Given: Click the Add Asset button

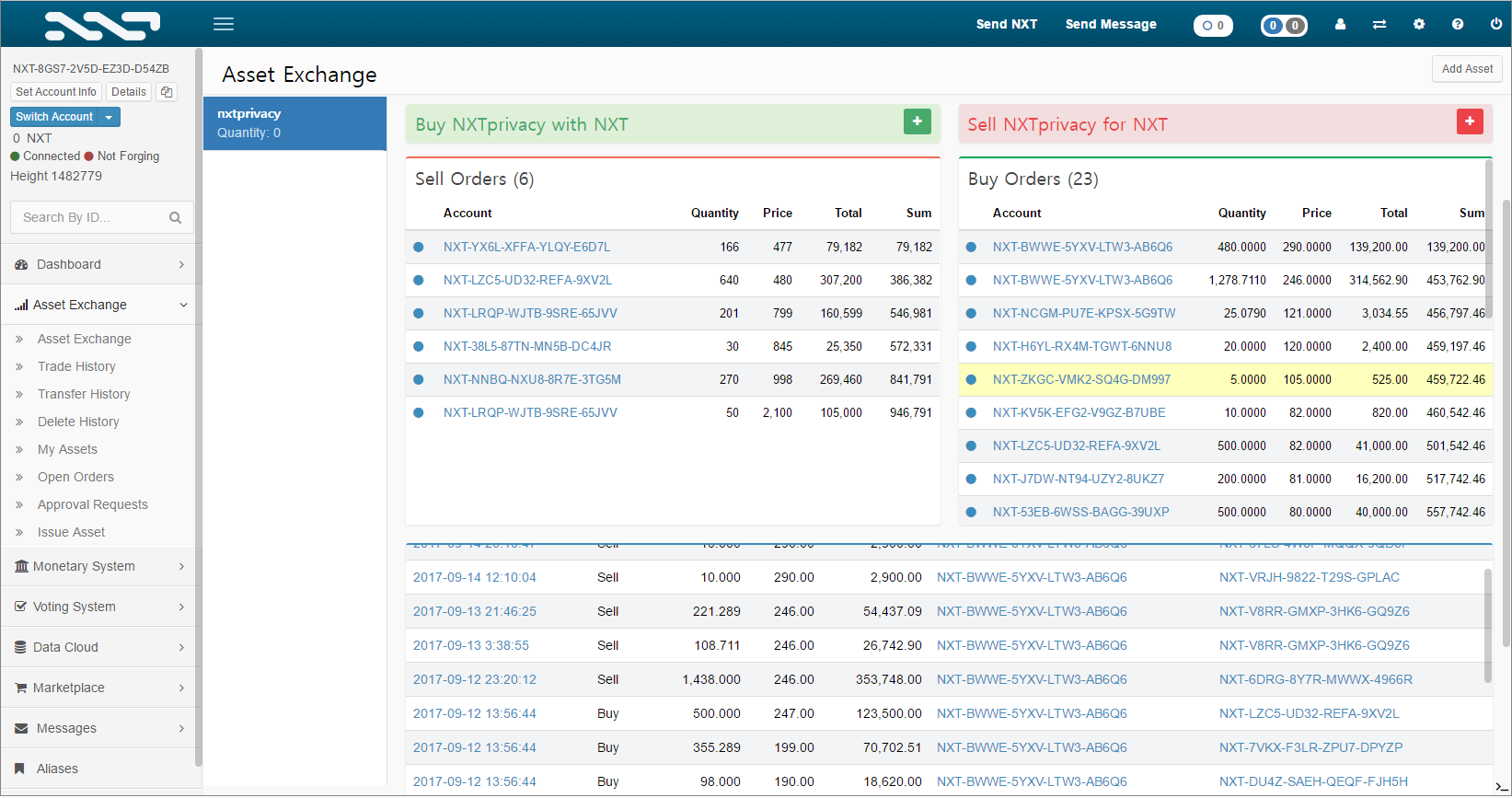Looking at the screenshot, I should click(x=1467, y=69).
